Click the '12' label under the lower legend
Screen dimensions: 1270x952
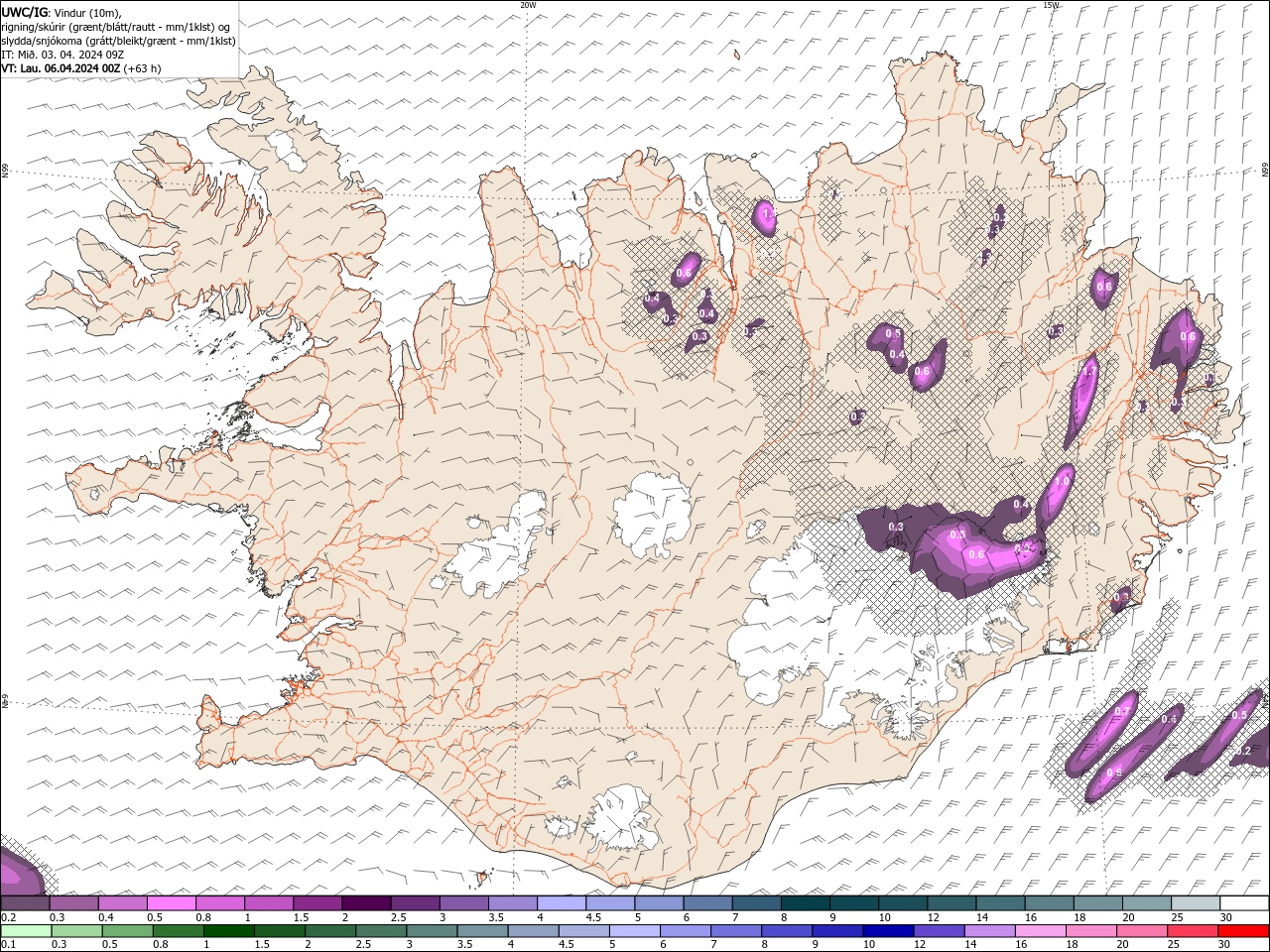pos(921,944)
